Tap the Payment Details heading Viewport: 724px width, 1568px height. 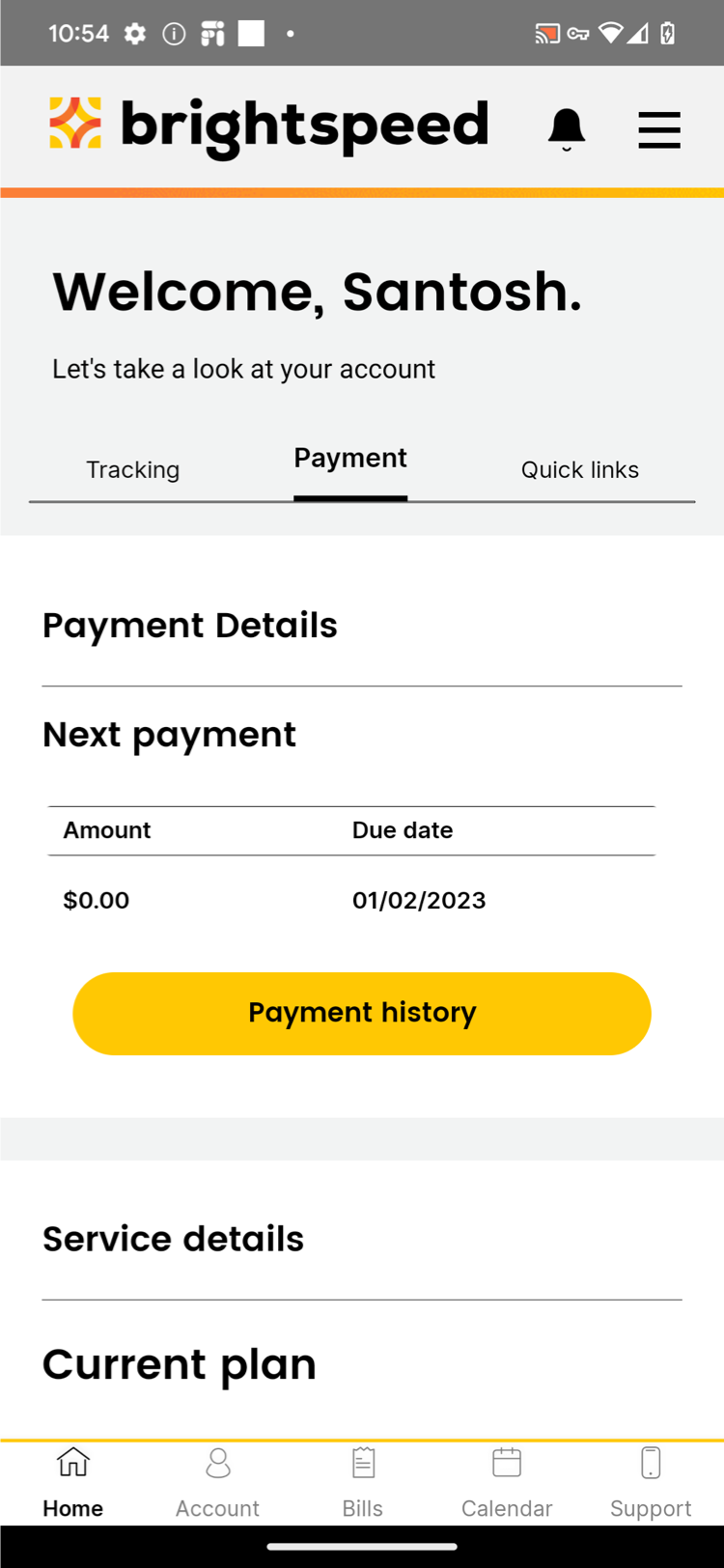point(190,626)
